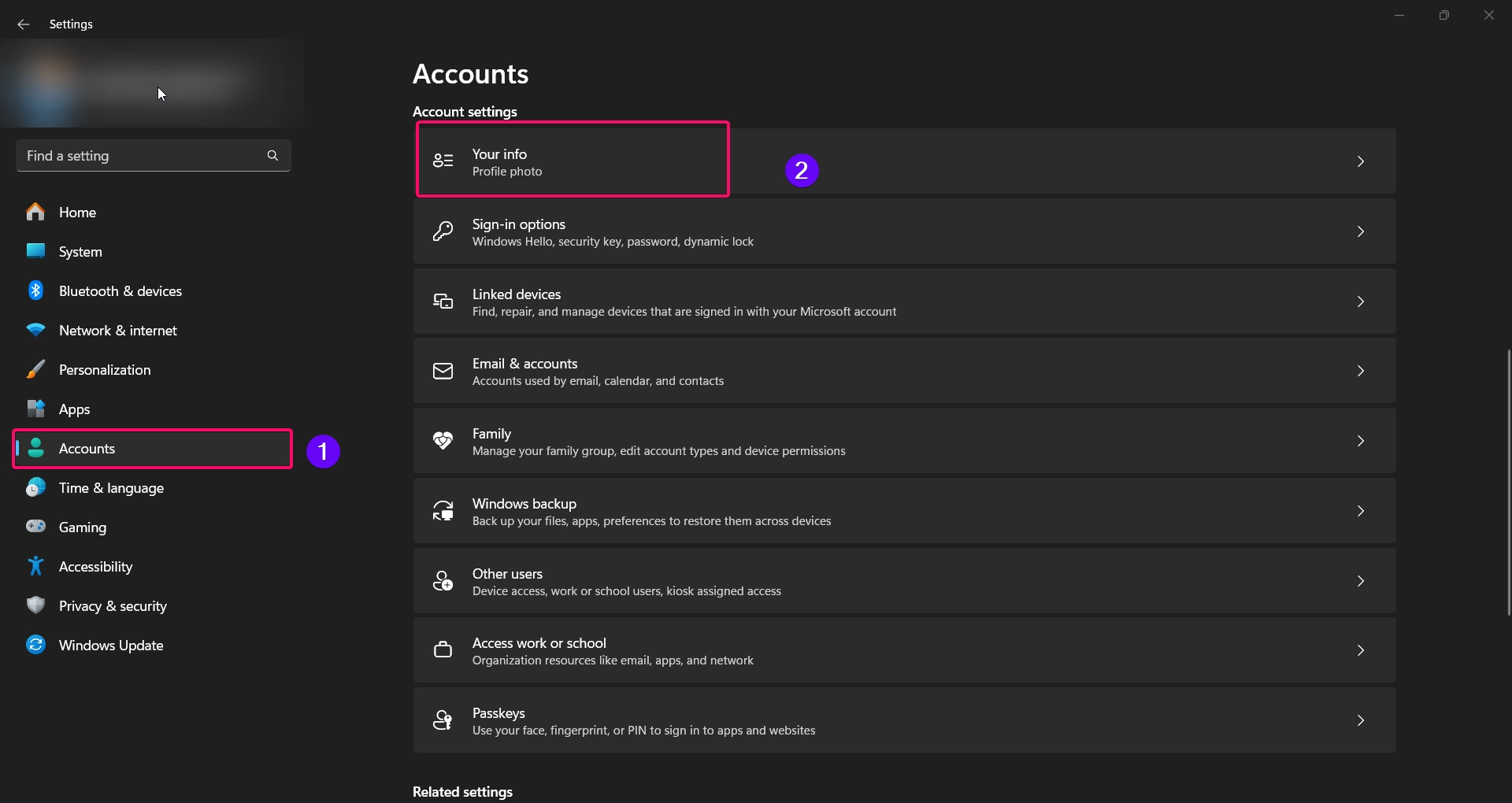The image size is (1512, 803).
Task: Click the Apps icon in sidebar
Action: [x=35, y=409]
